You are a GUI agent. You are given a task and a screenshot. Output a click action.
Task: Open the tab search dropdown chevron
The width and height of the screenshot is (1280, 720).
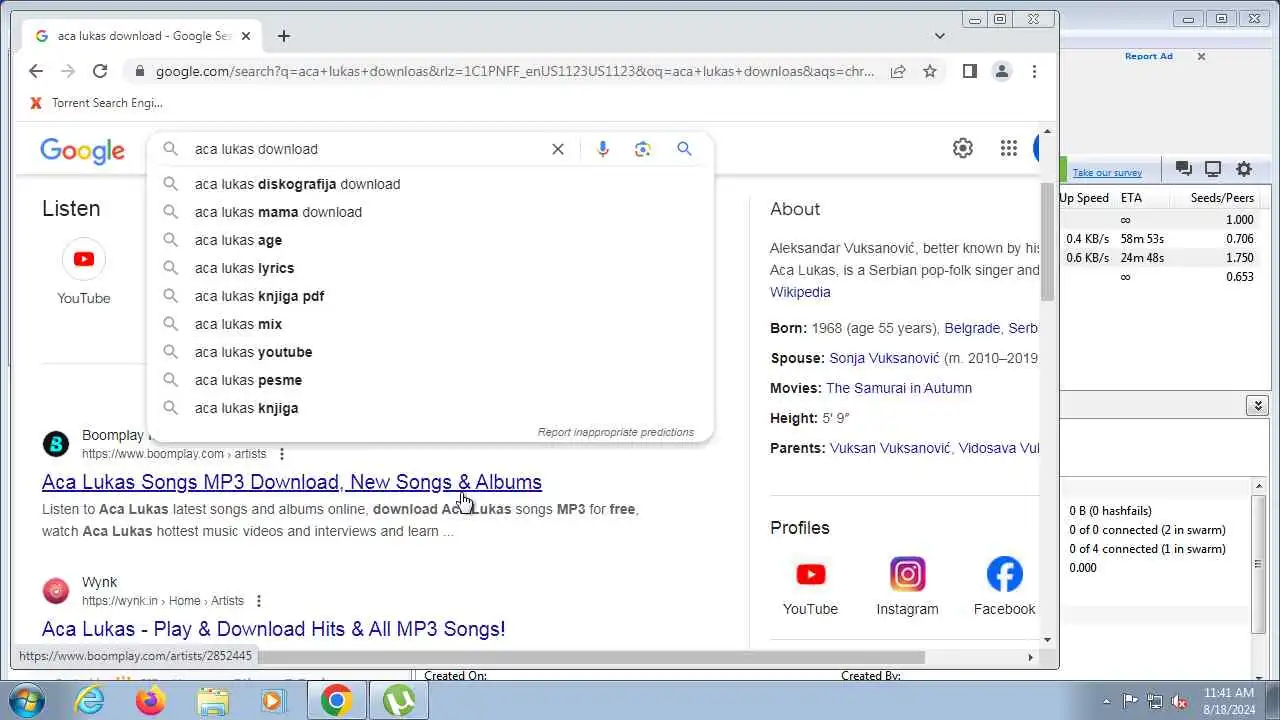coord(940,36)
